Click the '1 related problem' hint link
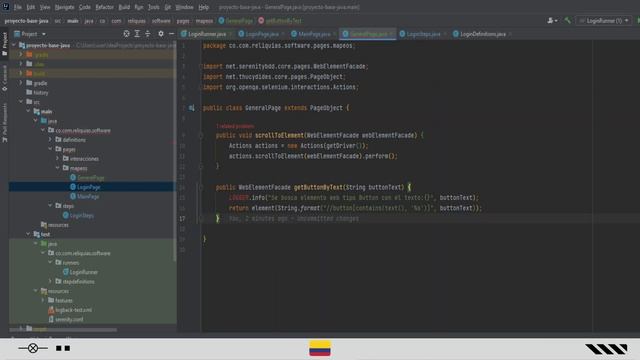The width and height of the screenshot is (640, 360). (235, 126)
